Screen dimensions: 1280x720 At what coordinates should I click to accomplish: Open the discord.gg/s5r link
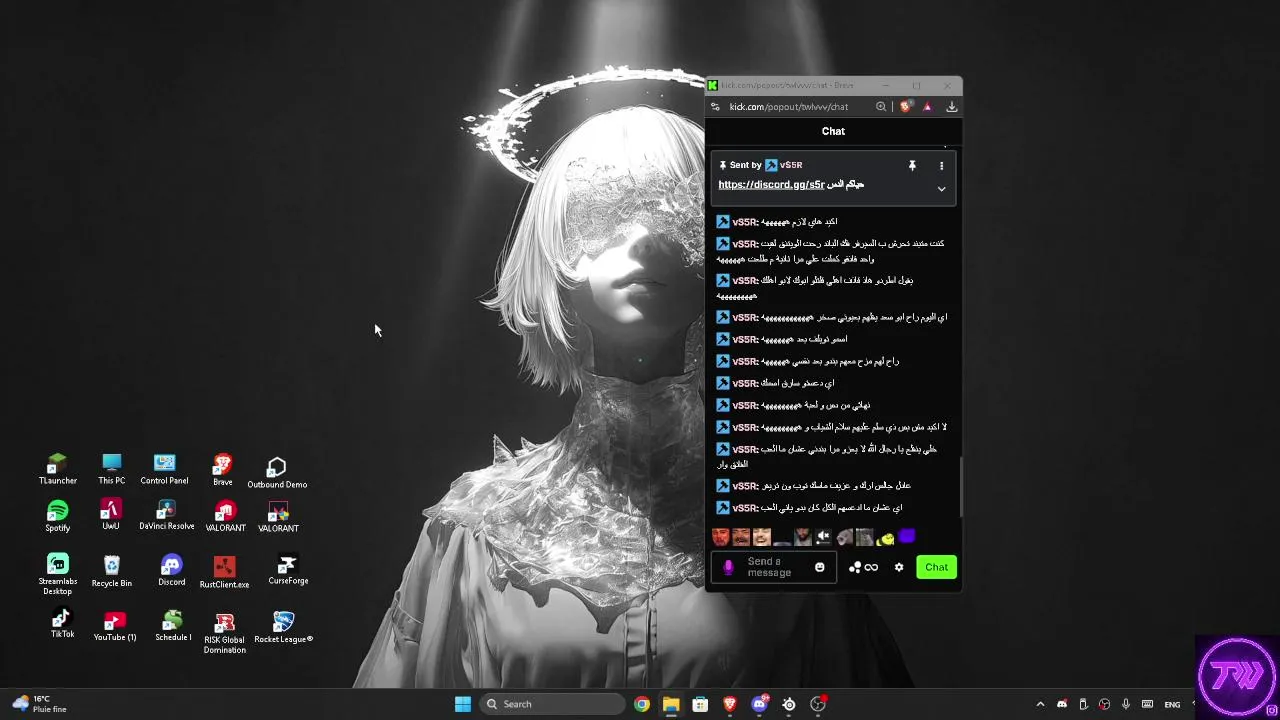771,184
